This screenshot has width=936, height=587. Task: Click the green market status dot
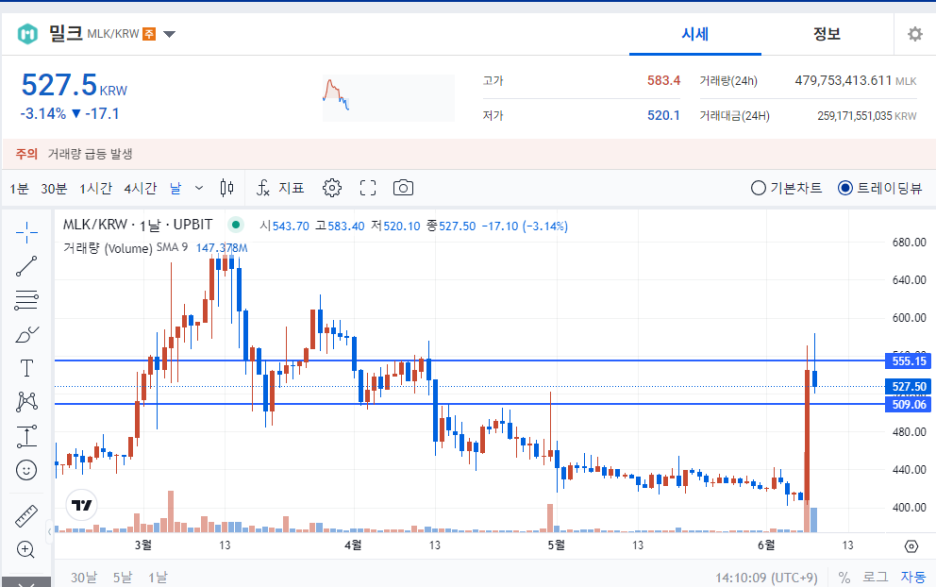pyautogui.click(x=236, y=225)
